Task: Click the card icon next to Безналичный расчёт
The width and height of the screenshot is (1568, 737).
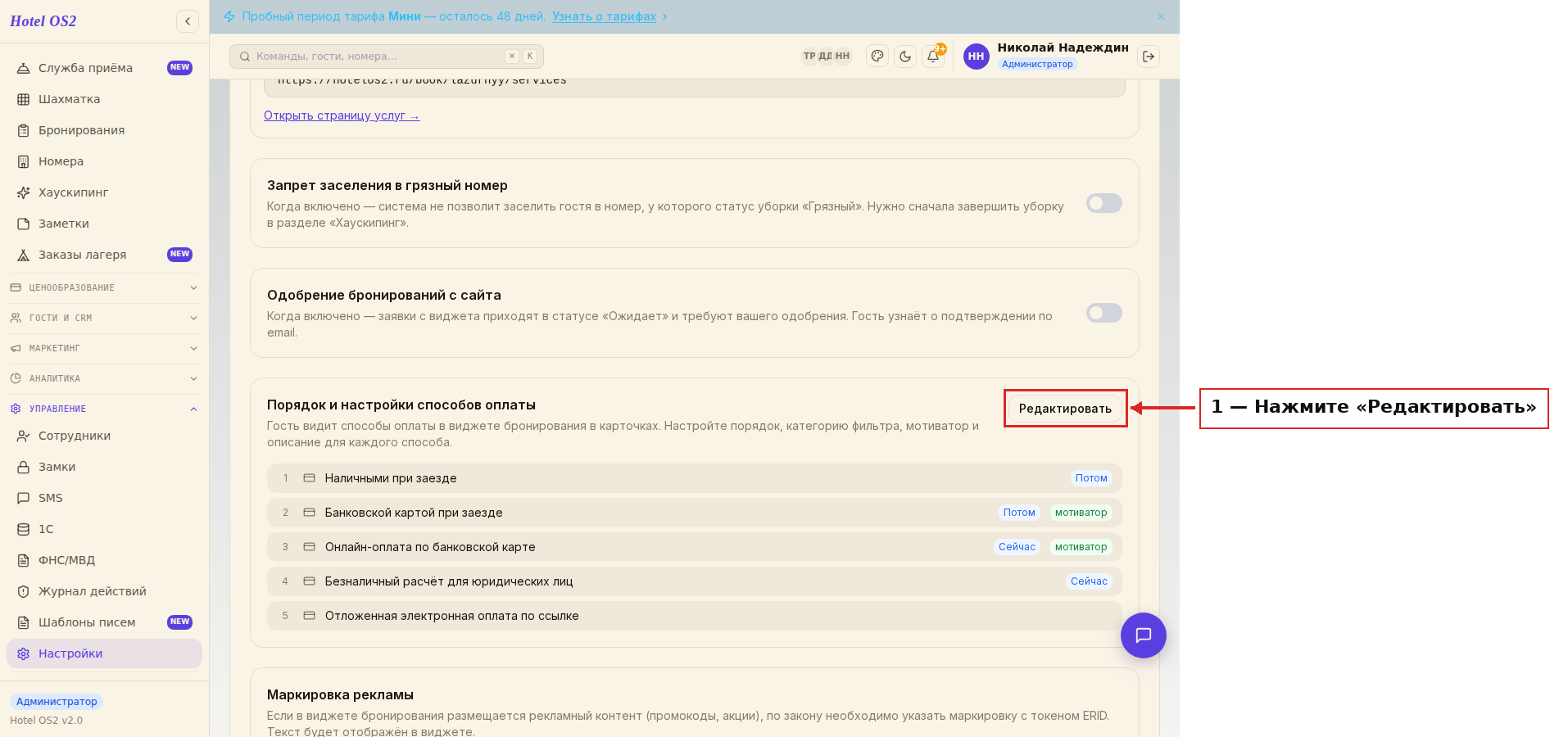Action: click(x=310, y=581)
